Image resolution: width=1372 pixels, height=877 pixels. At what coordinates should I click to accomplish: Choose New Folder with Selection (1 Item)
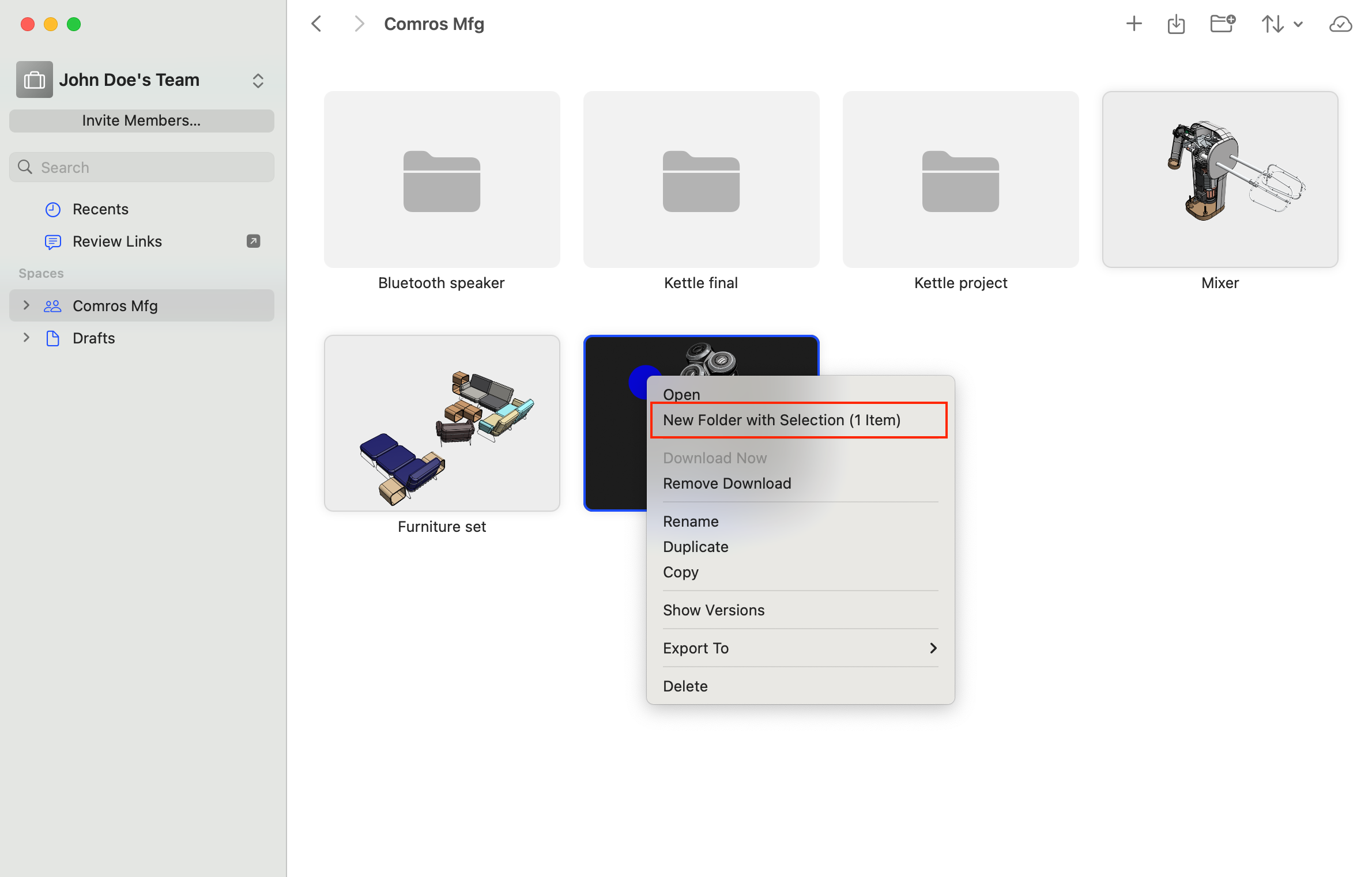click(800, 420)
